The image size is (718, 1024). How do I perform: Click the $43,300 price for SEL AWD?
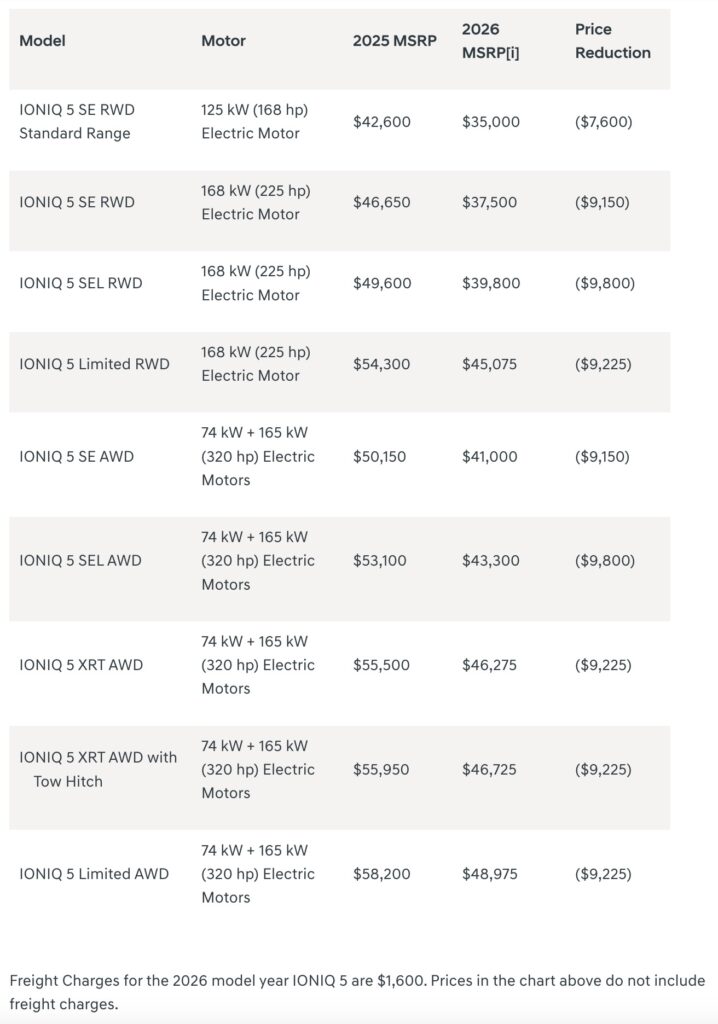pos(490,560)
